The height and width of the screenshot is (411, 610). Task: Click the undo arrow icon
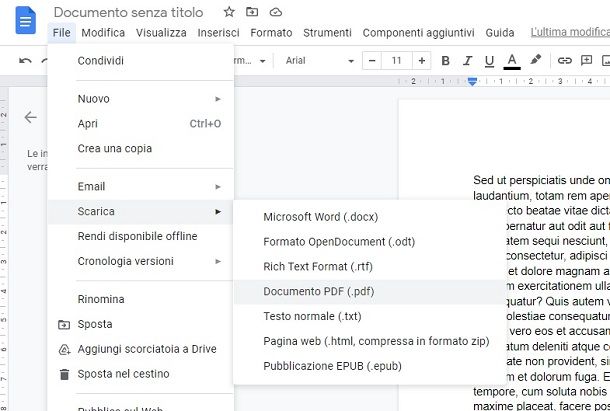tap(25, 61)
